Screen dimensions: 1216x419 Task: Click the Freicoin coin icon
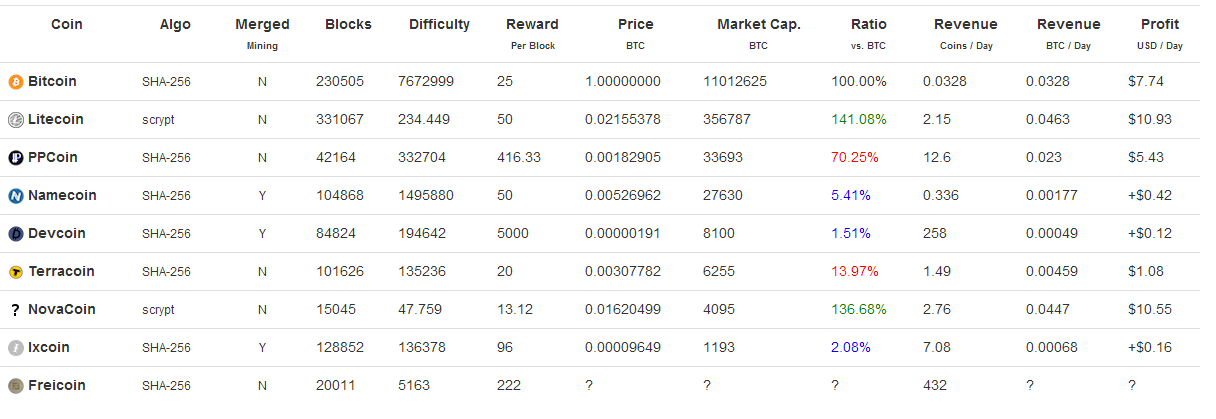[15, 386]
